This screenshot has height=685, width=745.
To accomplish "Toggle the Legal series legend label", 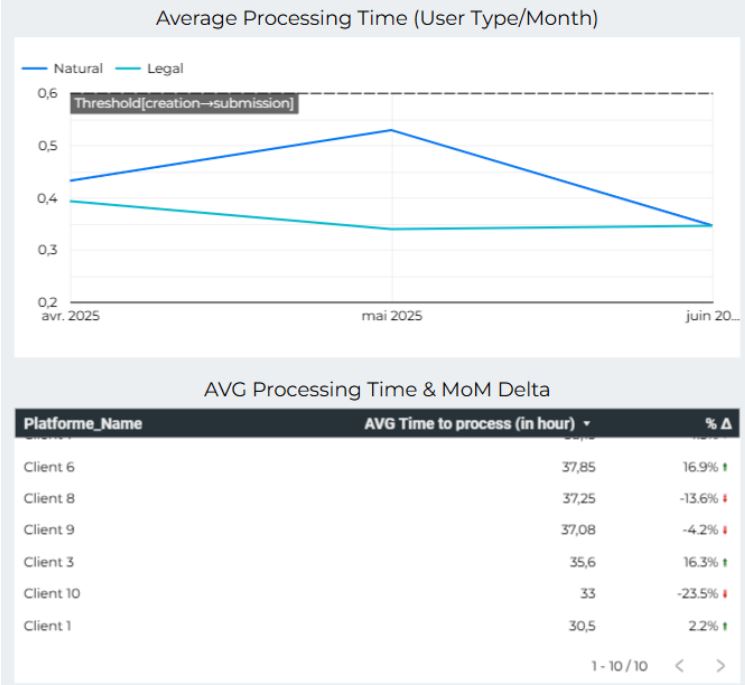I will [x=165, y=69].
